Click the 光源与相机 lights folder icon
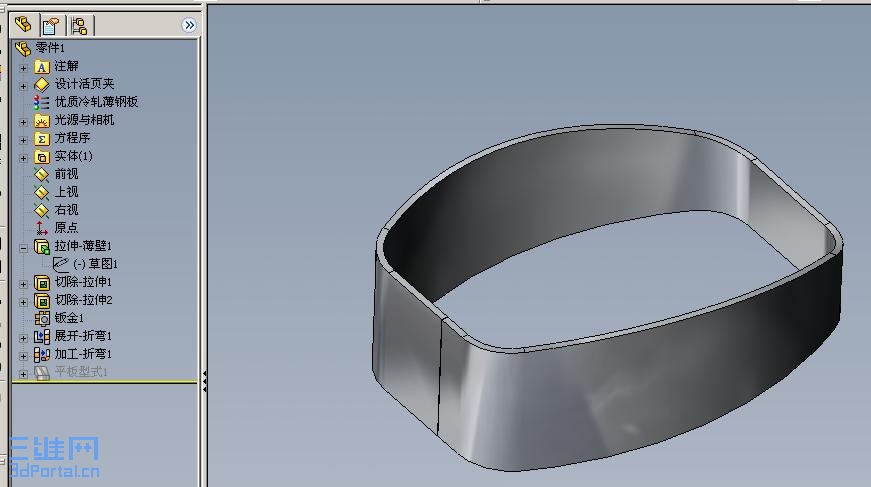871x487 pixels. (x=42, y=121)
